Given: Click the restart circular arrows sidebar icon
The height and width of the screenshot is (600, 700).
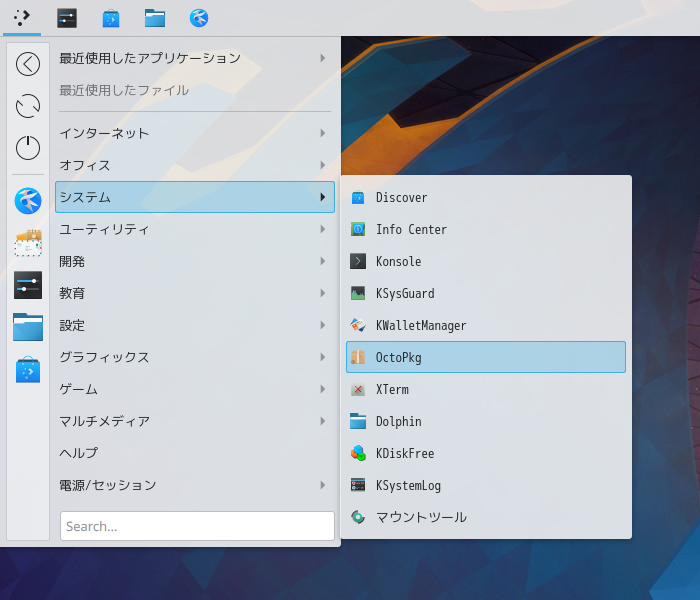Looking at the screenshot, I should [x=28, y=106].
